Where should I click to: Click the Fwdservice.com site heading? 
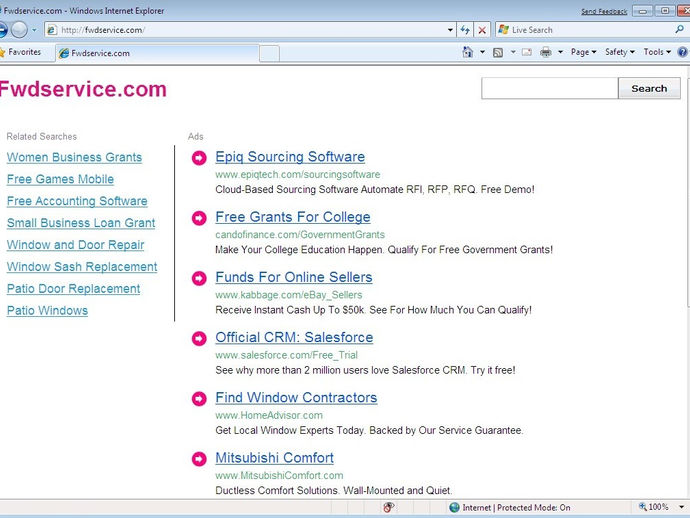(83, 89)
